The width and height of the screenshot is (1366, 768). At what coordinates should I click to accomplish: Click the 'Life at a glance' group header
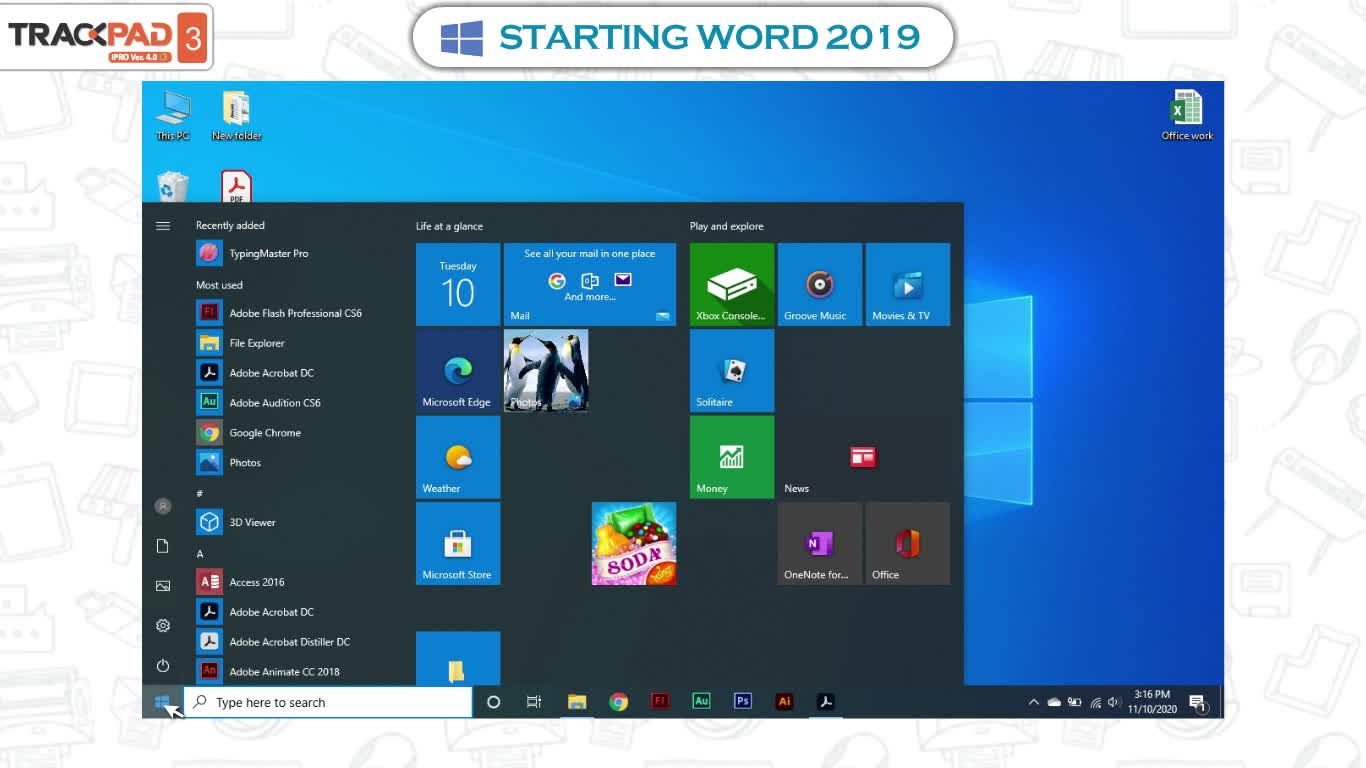449,226
